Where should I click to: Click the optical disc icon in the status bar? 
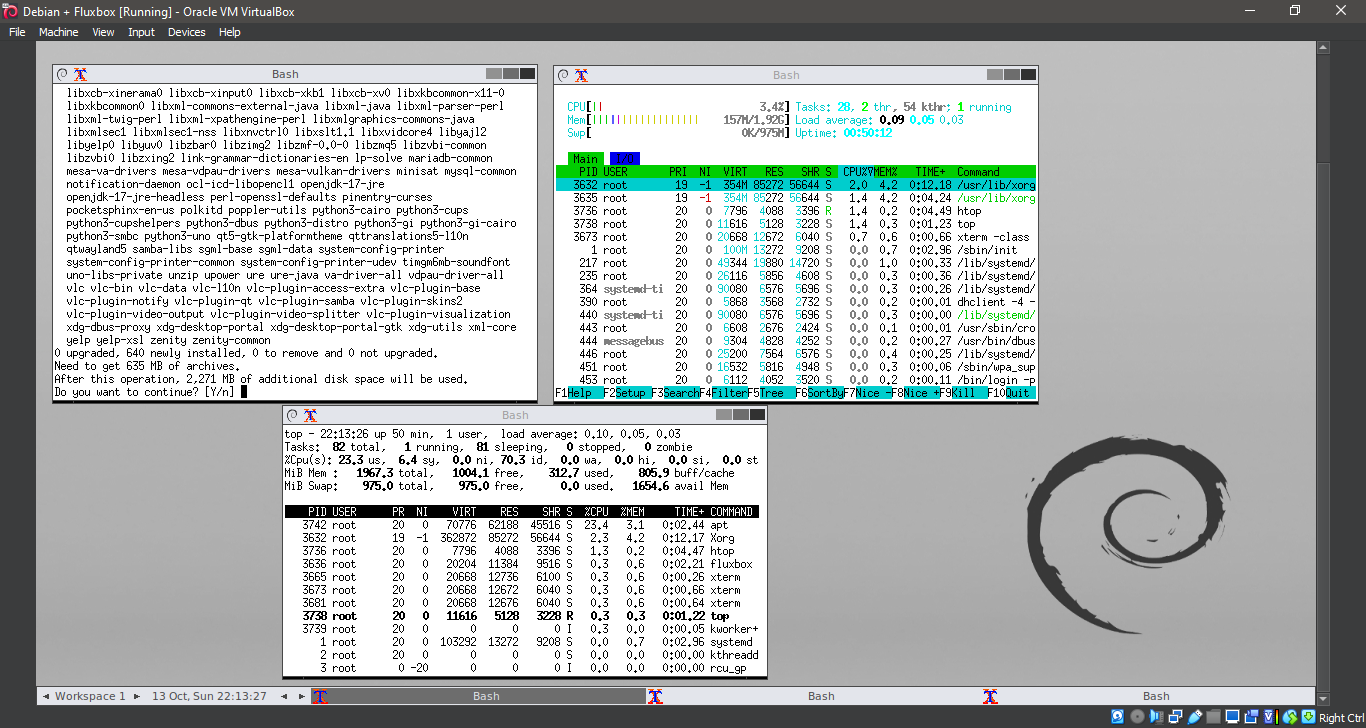pos(1137,716)
